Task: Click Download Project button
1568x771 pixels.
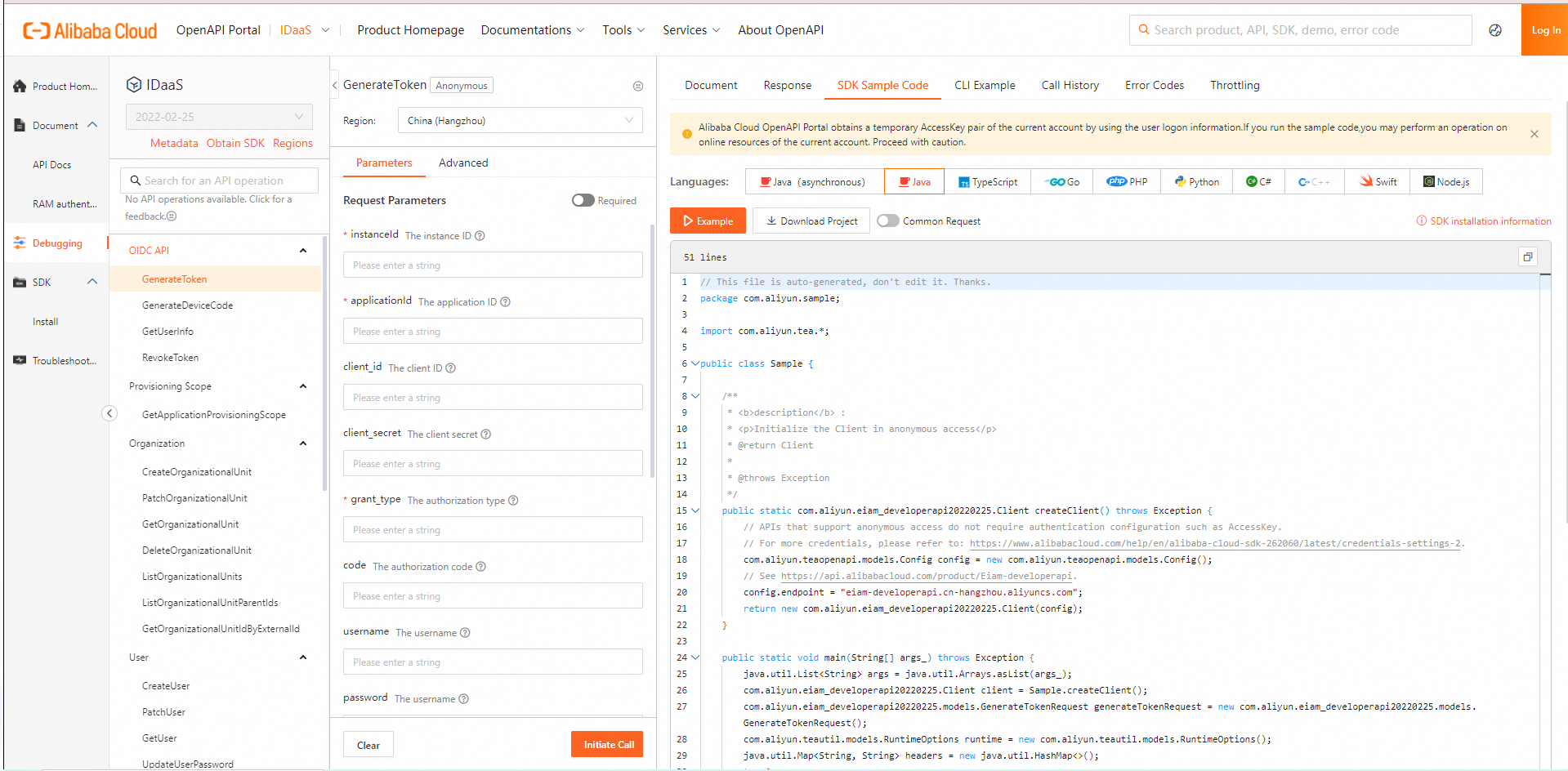Action: click(x=811, y=221)
